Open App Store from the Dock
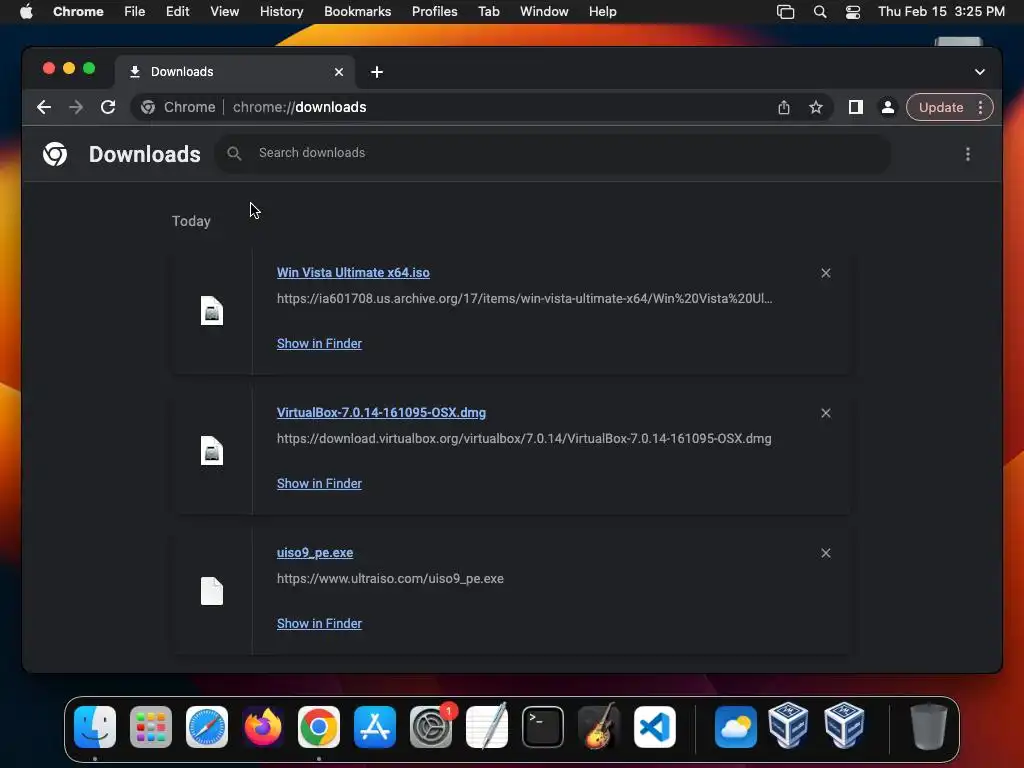The width and height of the screenshot is (1024, 768). click(375, 727)
